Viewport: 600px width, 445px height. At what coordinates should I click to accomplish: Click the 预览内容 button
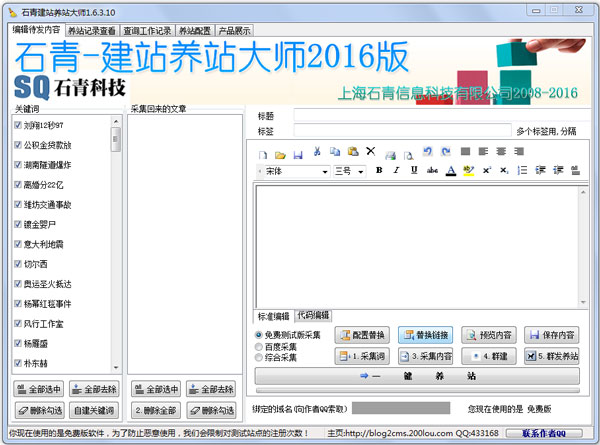(489, 335)
